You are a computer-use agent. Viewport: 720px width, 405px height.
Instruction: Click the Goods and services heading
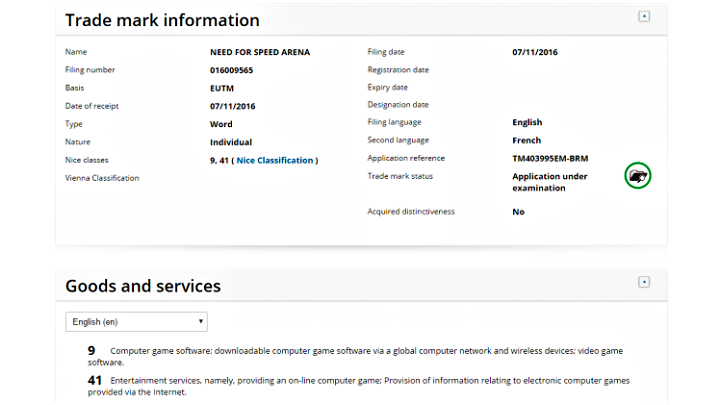coord(143,286)
